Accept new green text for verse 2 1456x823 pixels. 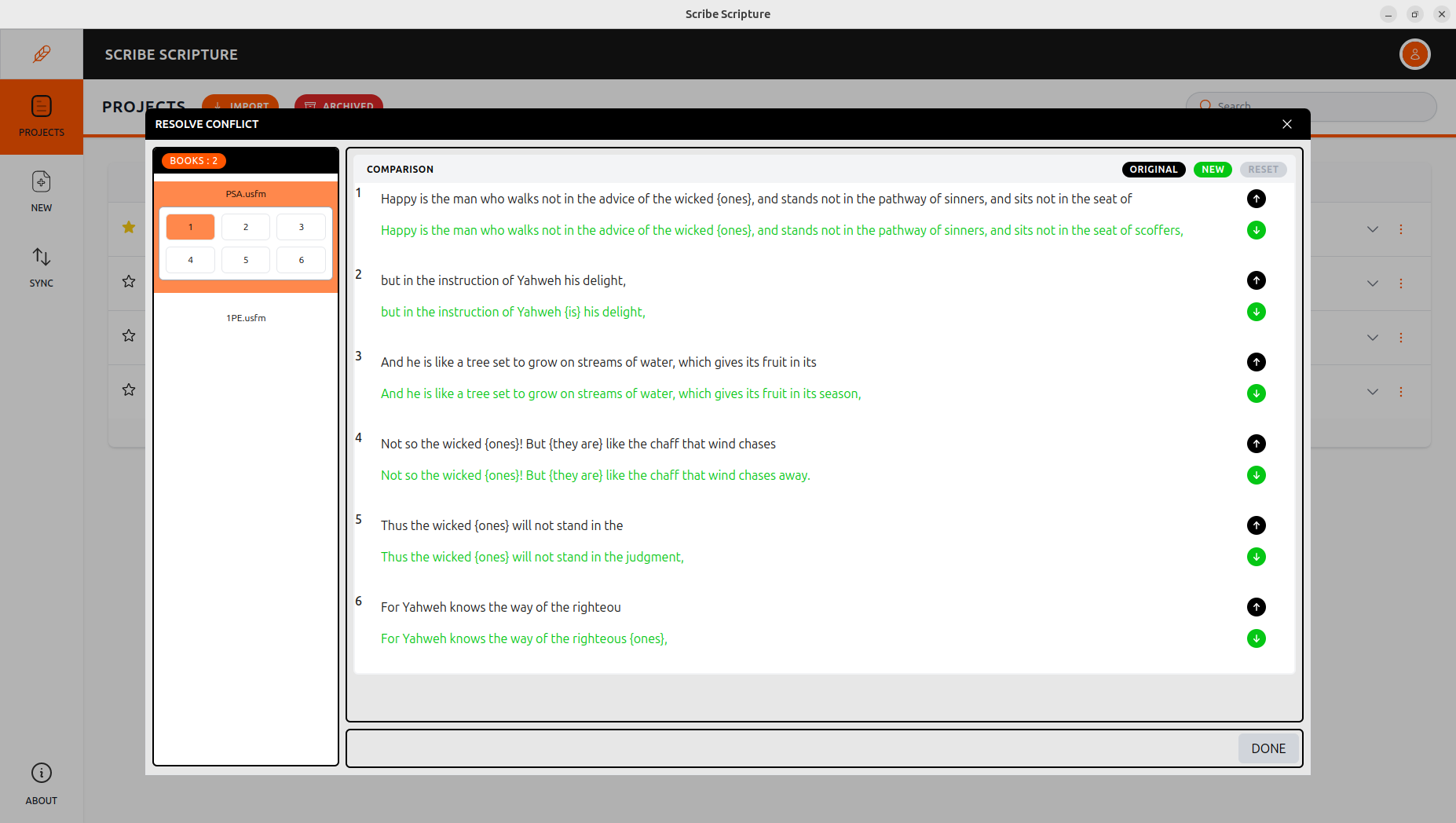(1256, 312)
